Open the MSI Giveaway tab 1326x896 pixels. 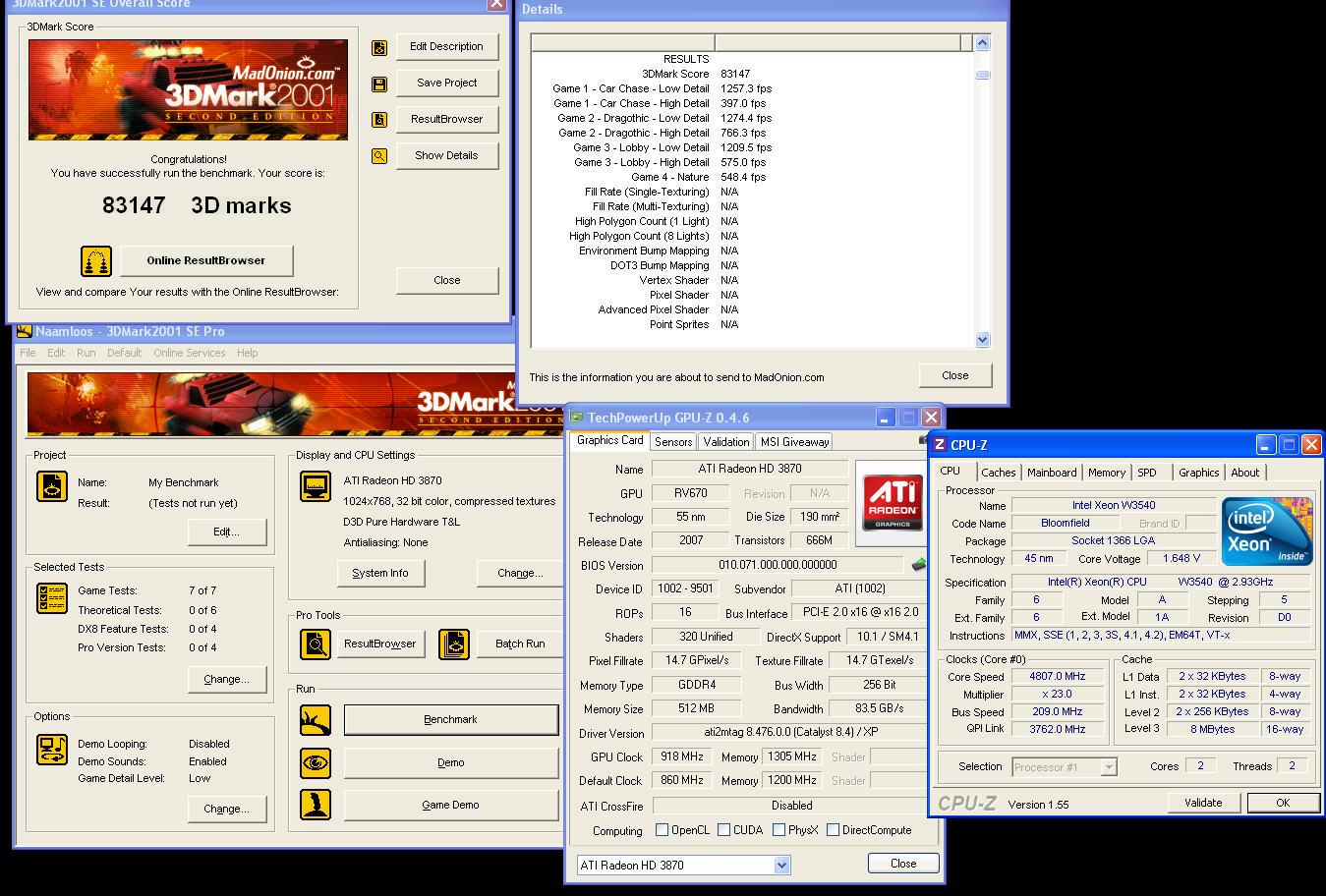click(x=795, y=442)
